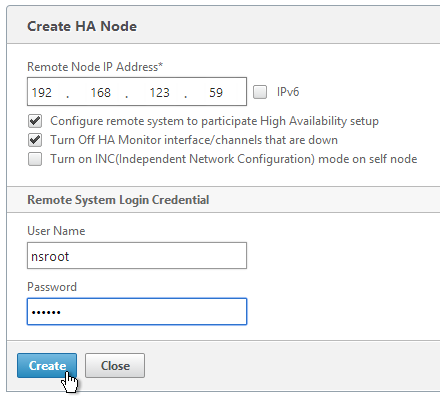Focus the Password input field
The image size is (440, 404).
tap(137, 312)
